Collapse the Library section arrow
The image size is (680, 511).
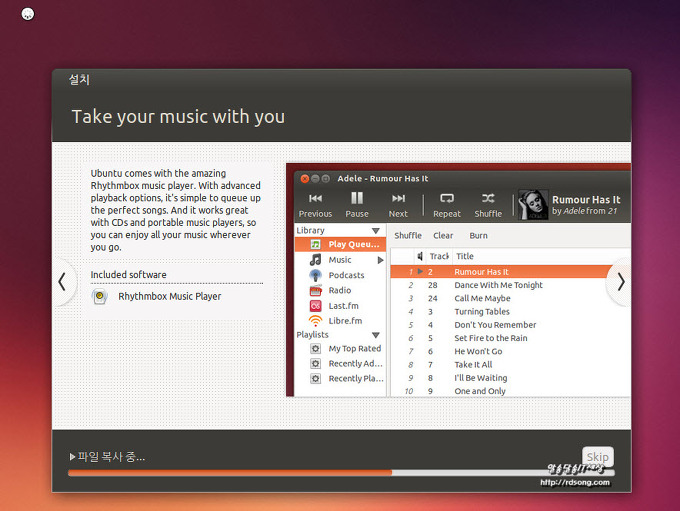(x=376, y=230)
